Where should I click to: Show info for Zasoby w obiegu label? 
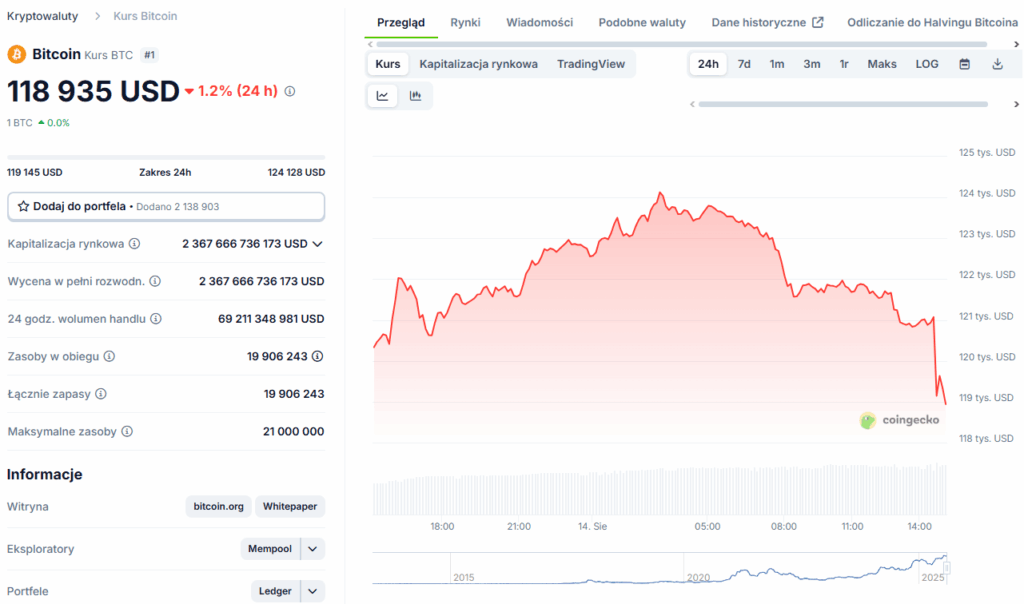pyautogui.click(x=109, y=357)
